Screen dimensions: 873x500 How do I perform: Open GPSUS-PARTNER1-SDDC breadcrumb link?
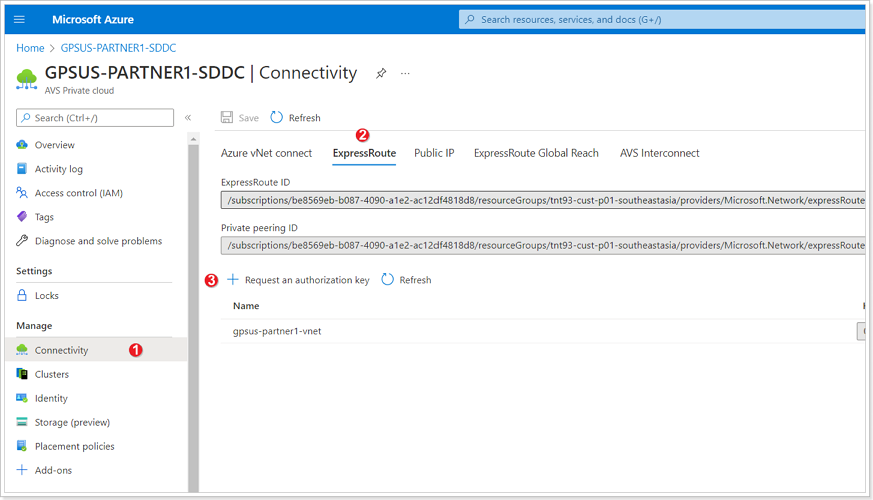[x=118, y=48]
